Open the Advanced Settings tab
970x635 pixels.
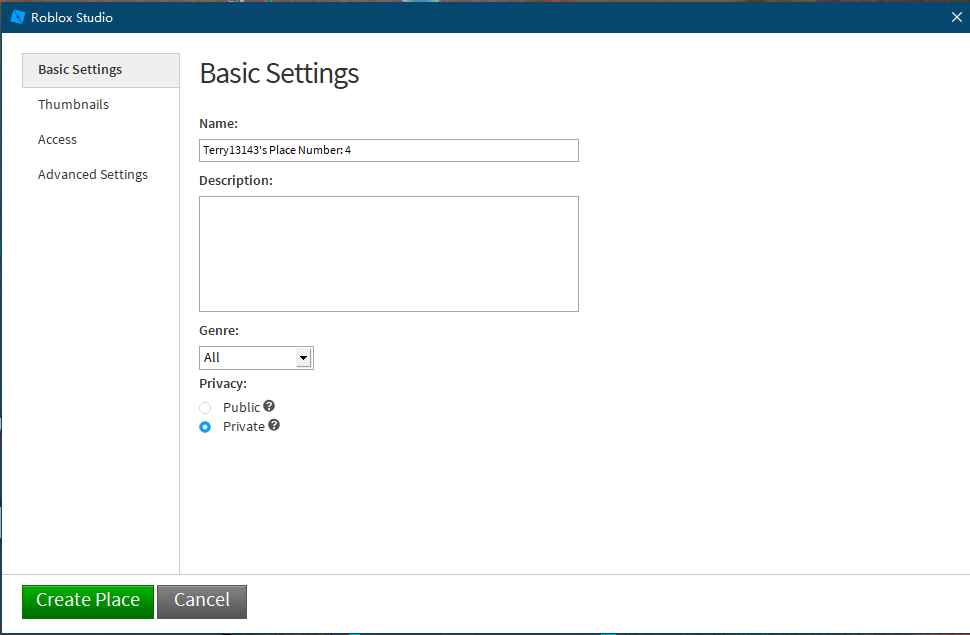pos(93,175)
